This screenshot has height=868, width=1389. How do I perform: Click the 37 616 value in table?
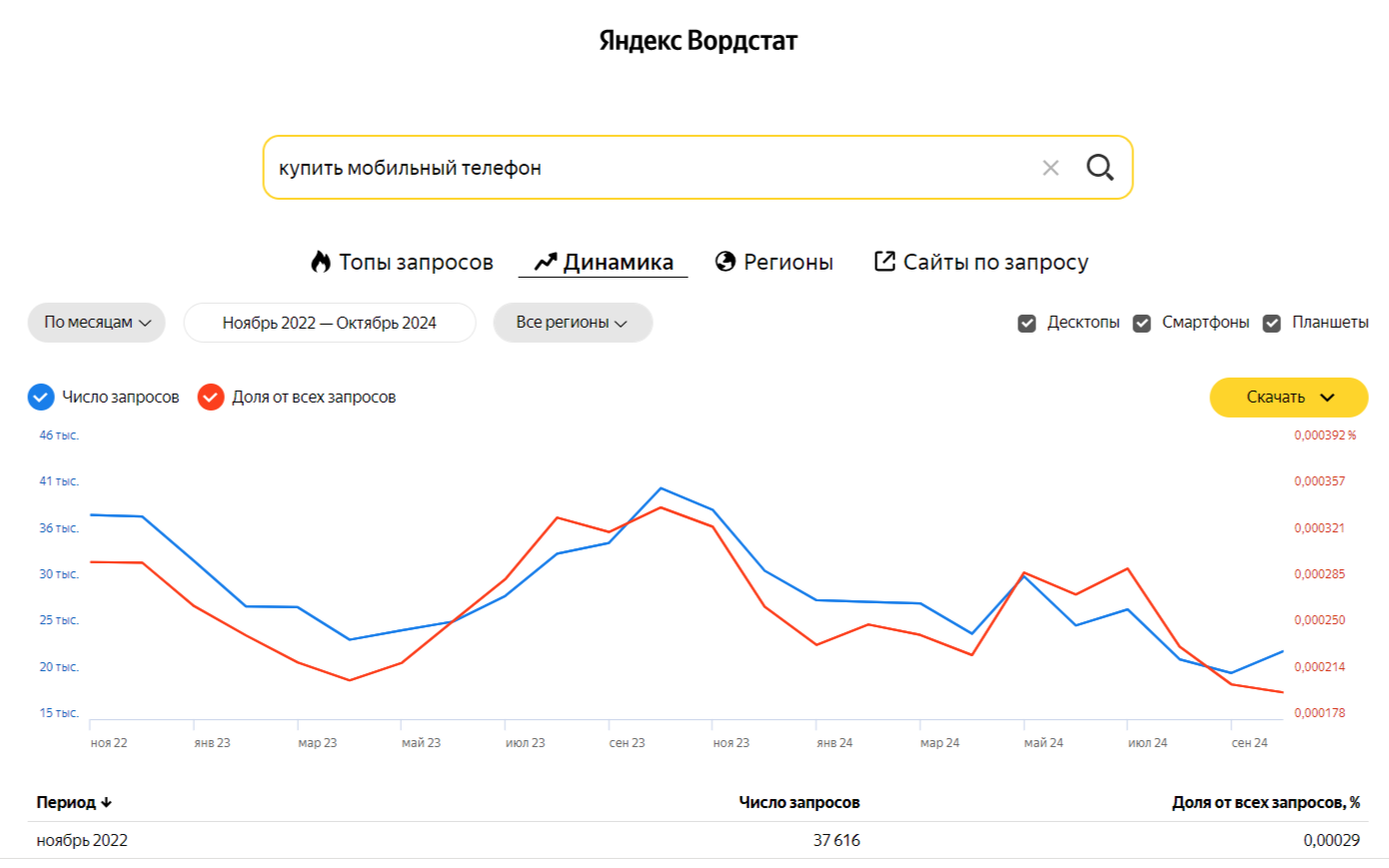836,840
